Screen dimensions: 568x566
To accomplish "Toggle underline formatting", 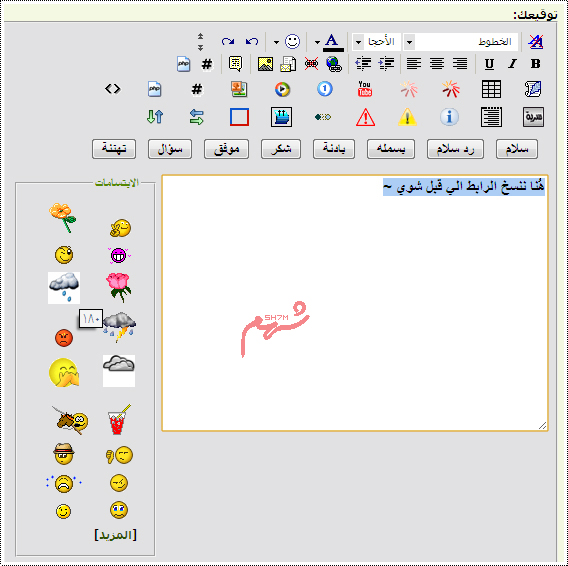I will point(489,64).
